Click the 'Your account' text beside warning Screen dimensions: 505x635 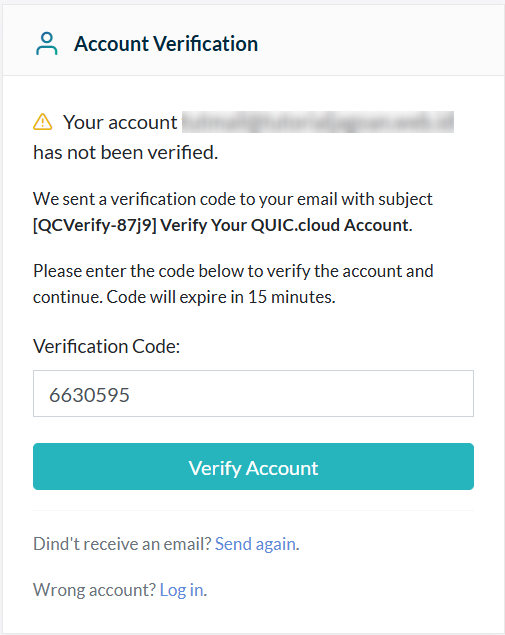(120, 122)
